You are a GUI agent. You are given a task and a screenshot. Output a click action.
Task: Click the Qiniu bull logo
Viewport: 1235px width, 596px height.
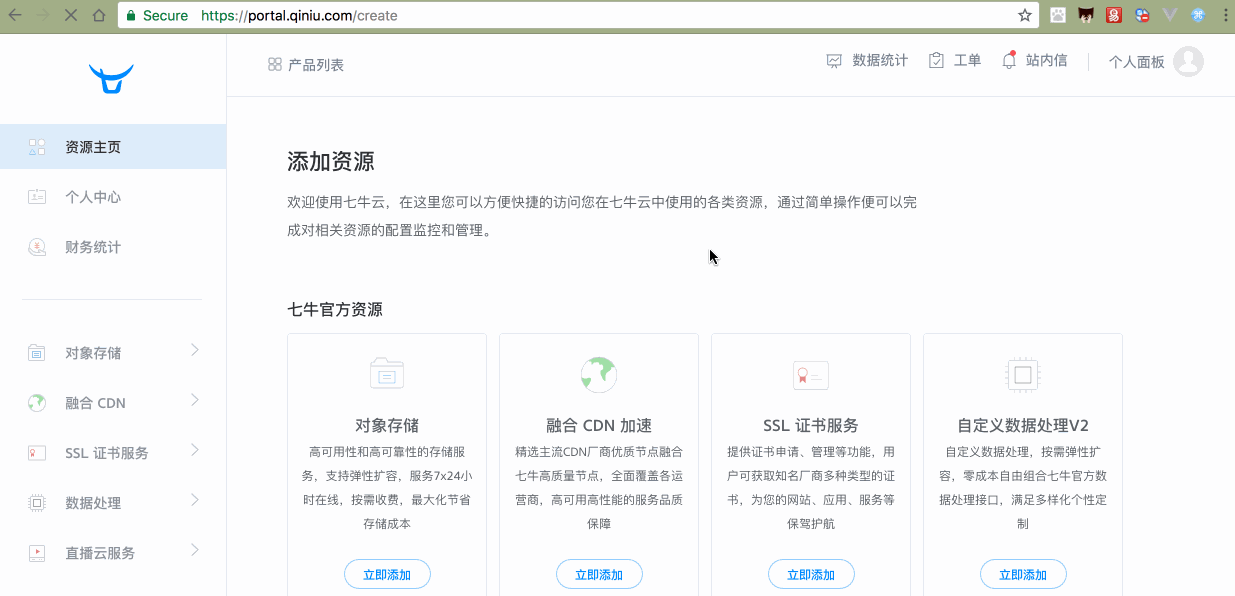pos(111,79)
